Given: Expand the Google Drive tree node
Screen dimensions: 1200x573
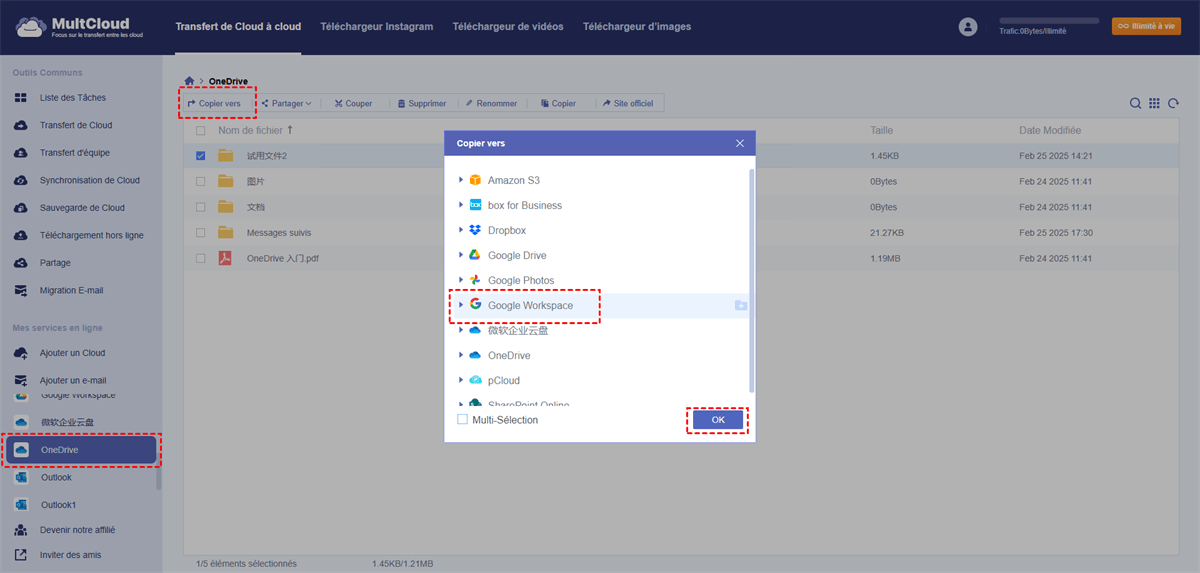Looking at the screenshot, I should click(461, 255).
